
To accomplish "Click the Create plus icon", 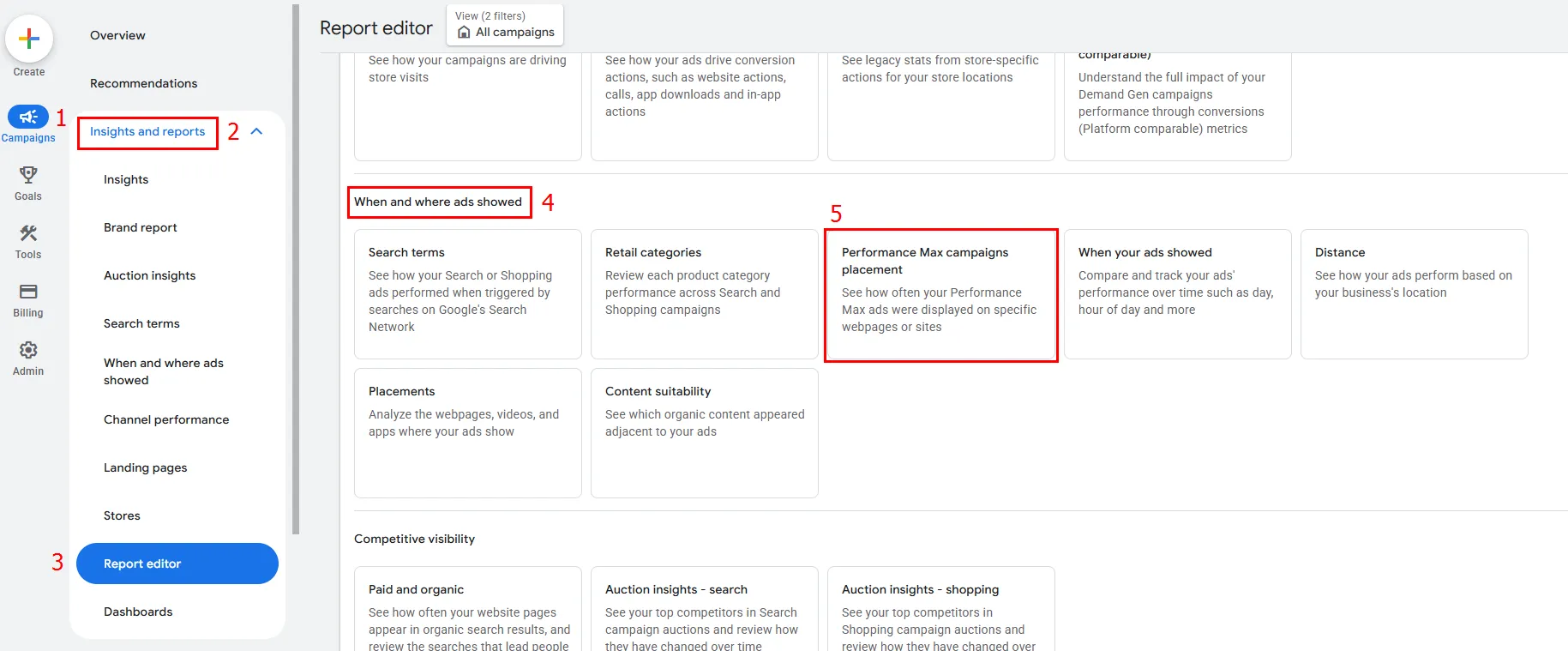I will (29, 39).
